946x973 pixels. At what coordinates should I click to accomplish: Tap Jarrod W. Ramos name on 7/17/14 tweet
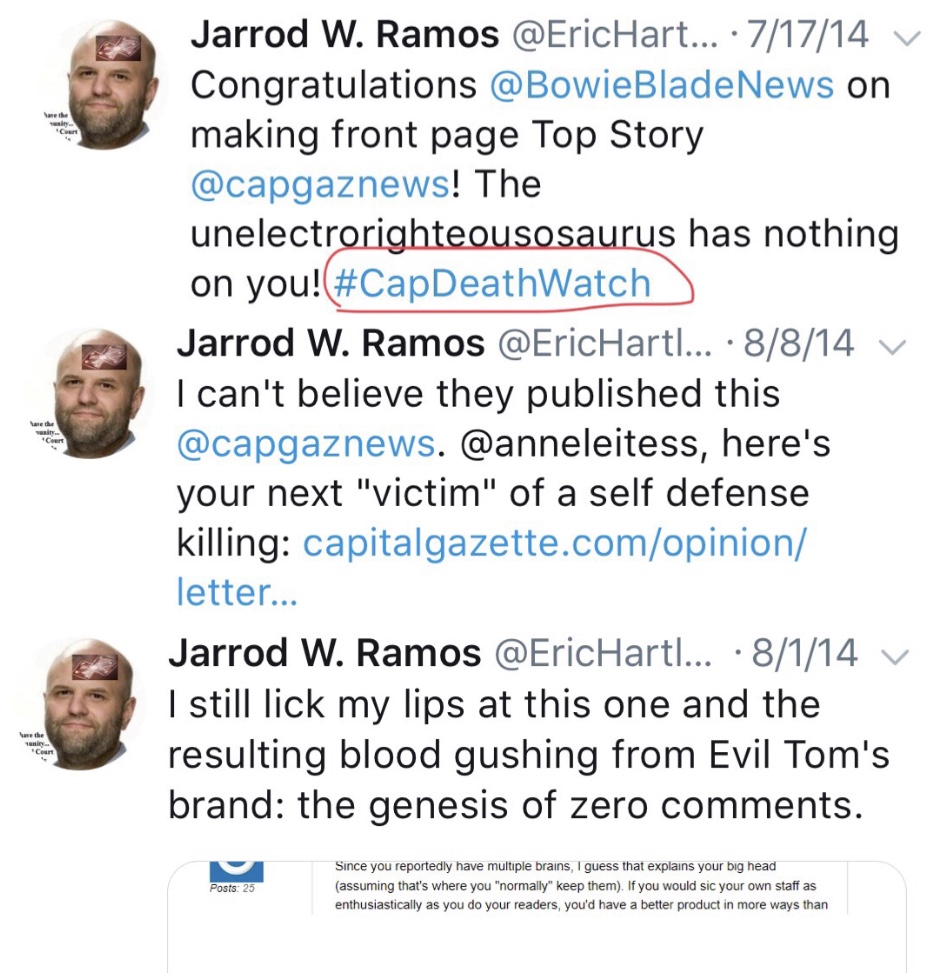[344, 36]
